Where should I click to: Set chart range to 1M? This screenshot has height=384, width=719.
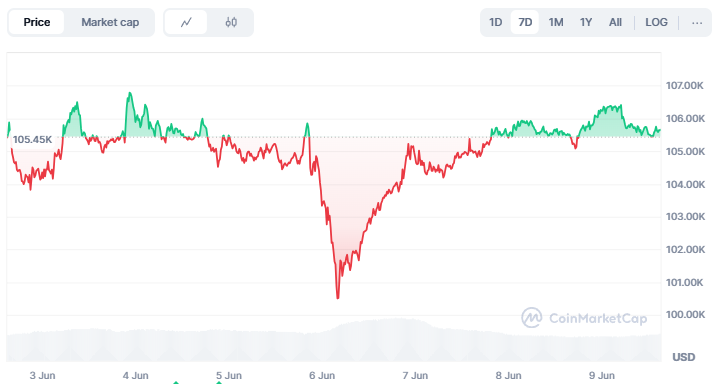[x=556, y=22]
